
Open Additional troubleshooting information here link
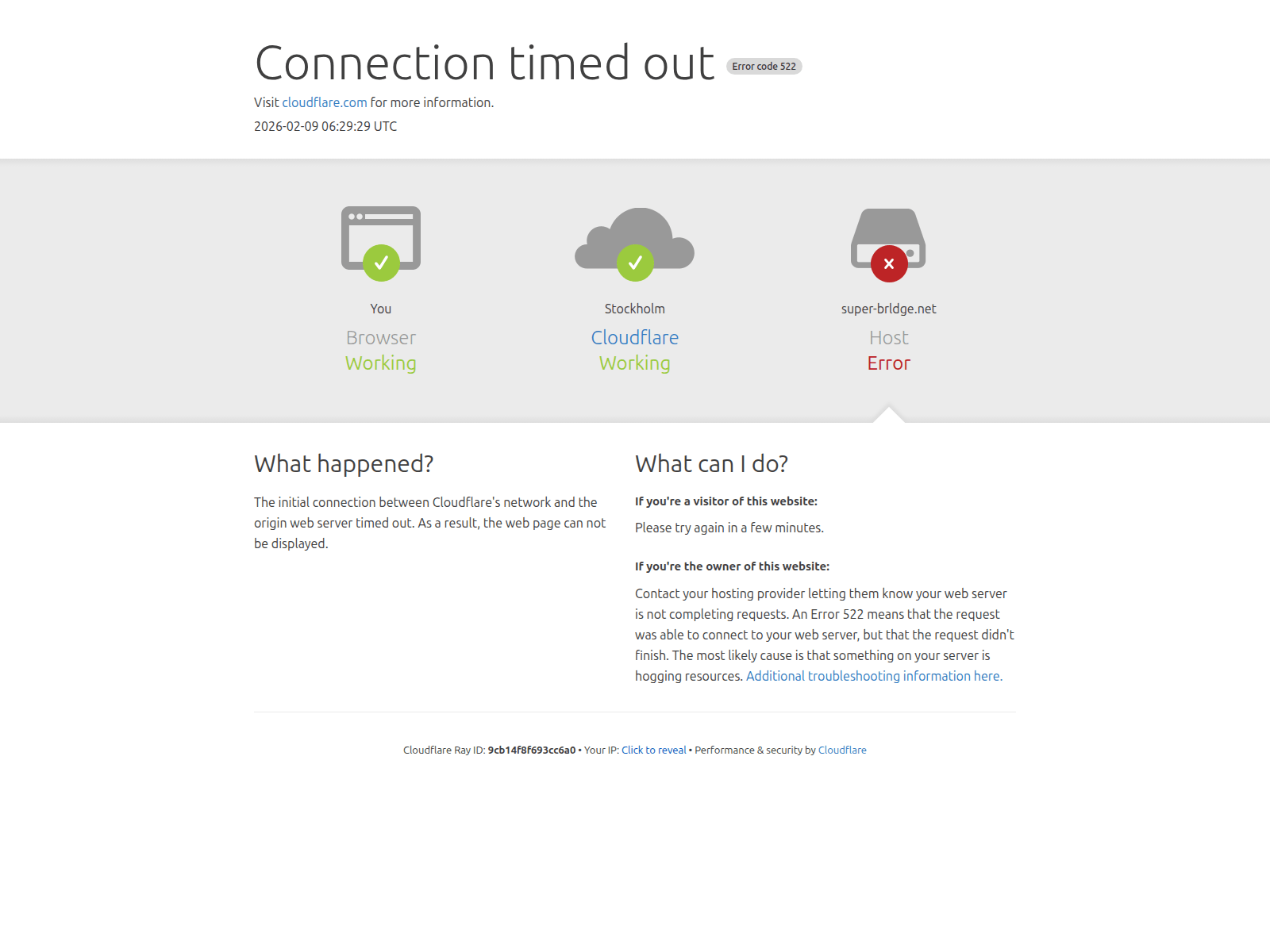(x=874, y=676)
